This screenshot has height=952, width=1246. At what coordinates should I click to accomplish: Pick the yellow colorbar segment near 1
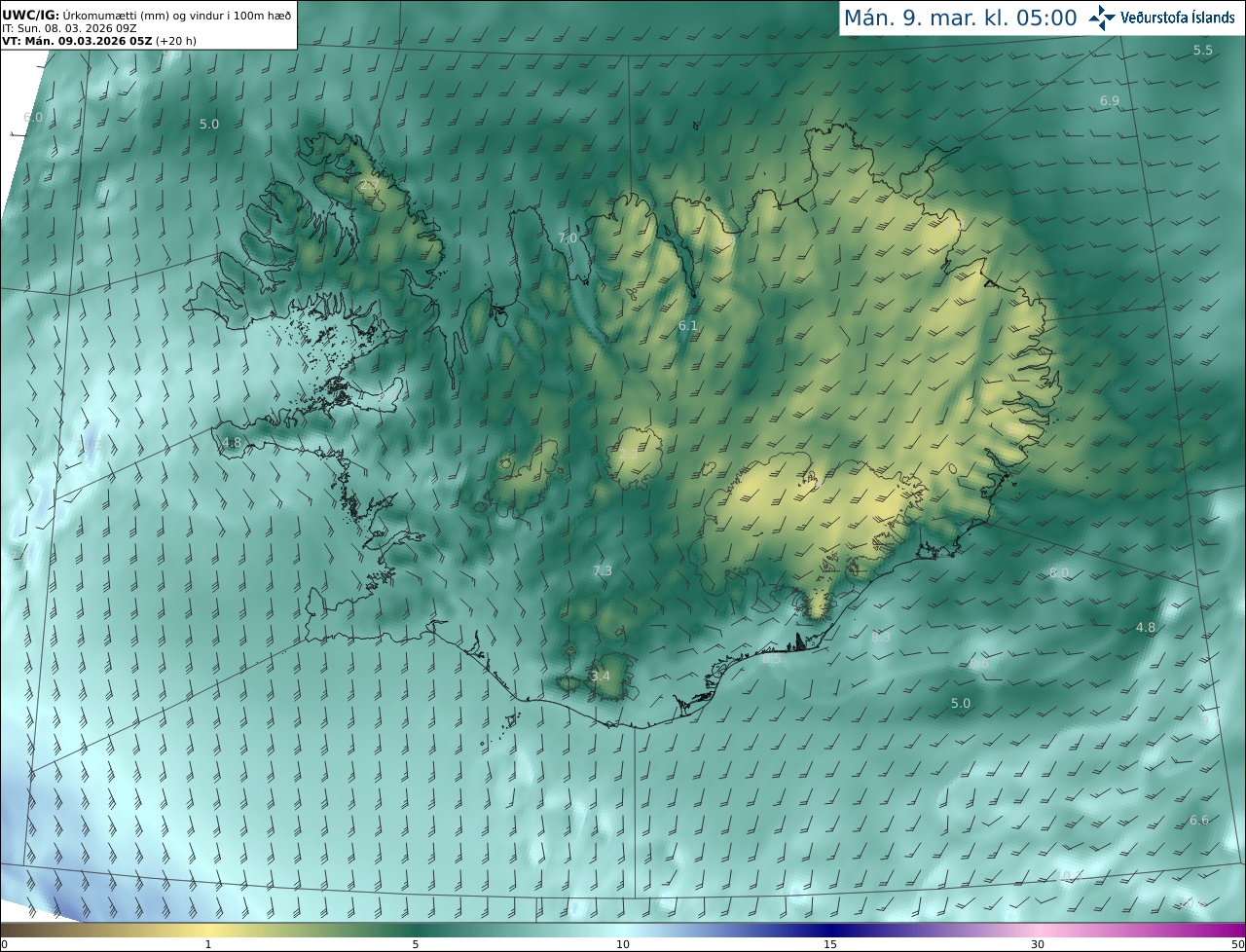pyautogui.click(x=208, y=930)
